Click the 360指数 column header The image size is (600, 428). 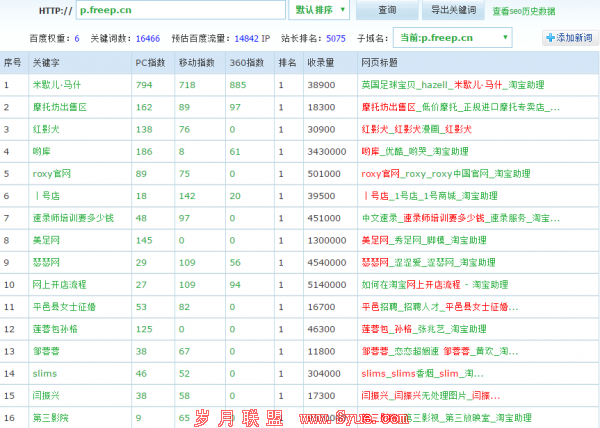tap(247, 63)
